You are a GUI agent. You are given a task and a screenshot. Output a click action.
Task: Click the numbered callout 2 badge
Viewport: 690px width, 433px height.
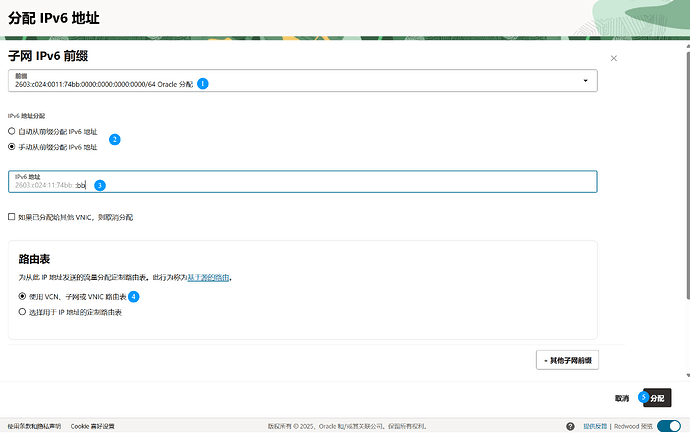114,139
